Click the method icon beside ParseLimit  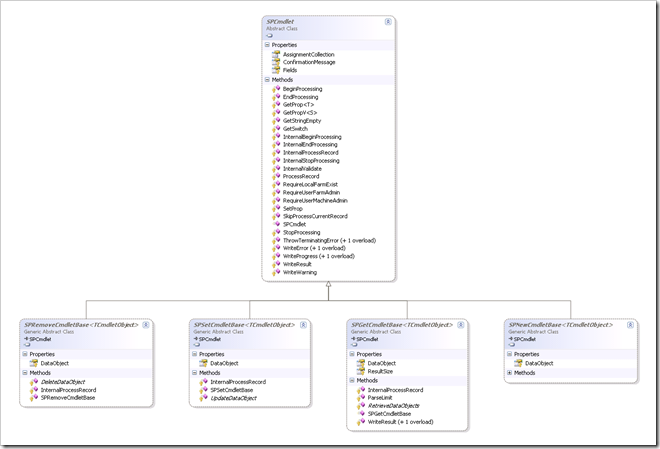[361, 398]
